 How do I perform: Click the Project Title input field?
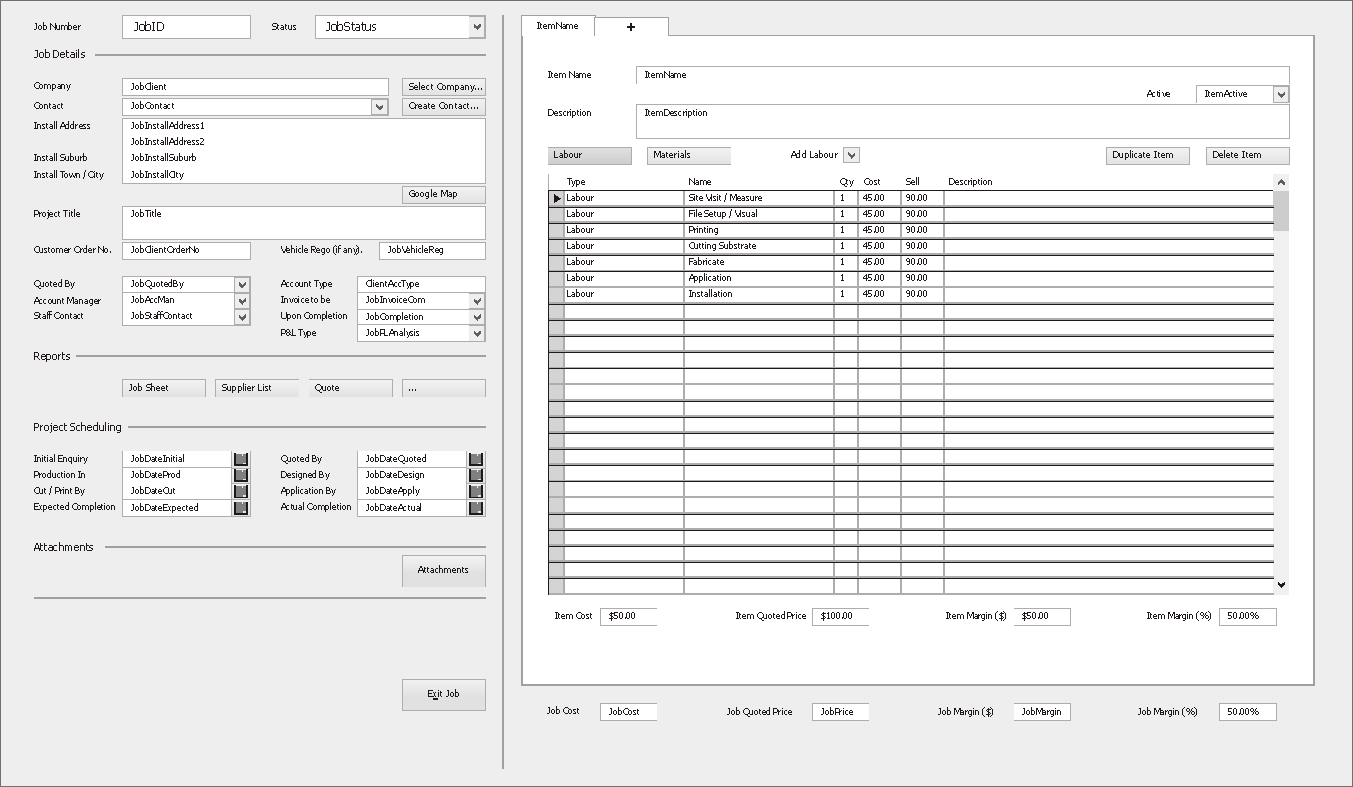point(303,222)
